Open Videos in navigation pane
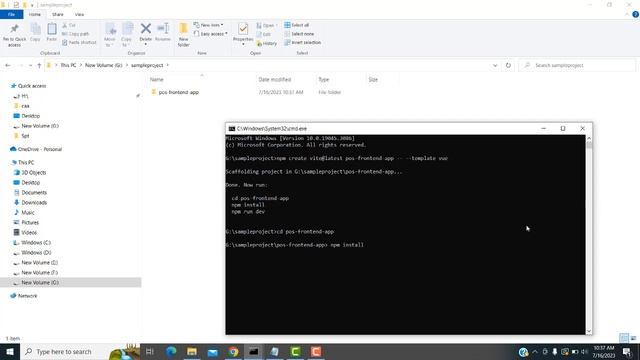Screen dimensions: 640x360 pyautogui.click(x=29, y=233)
